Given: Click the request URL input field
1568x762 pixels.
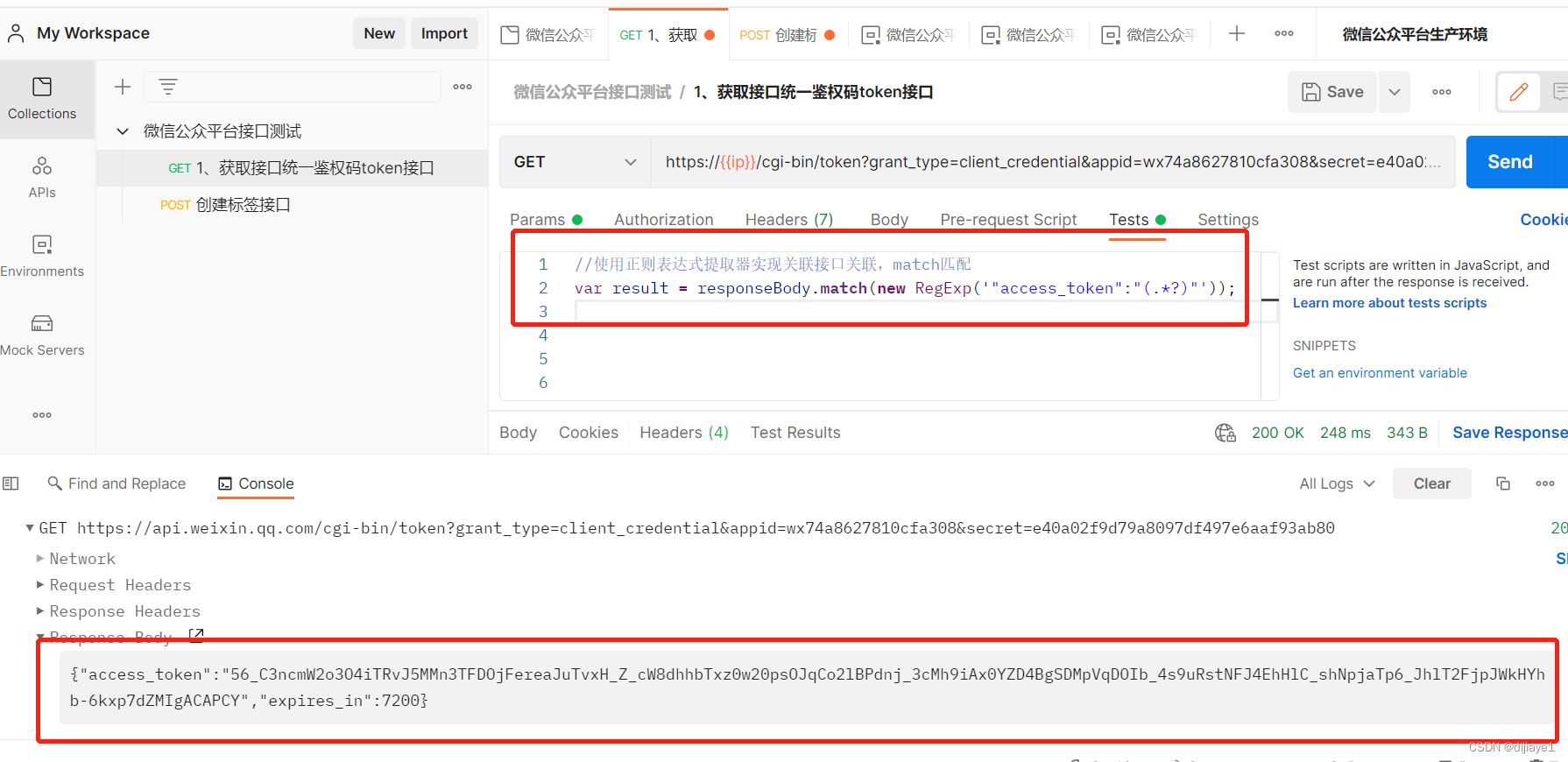Looking at the screenshot, I should 1053,162.
